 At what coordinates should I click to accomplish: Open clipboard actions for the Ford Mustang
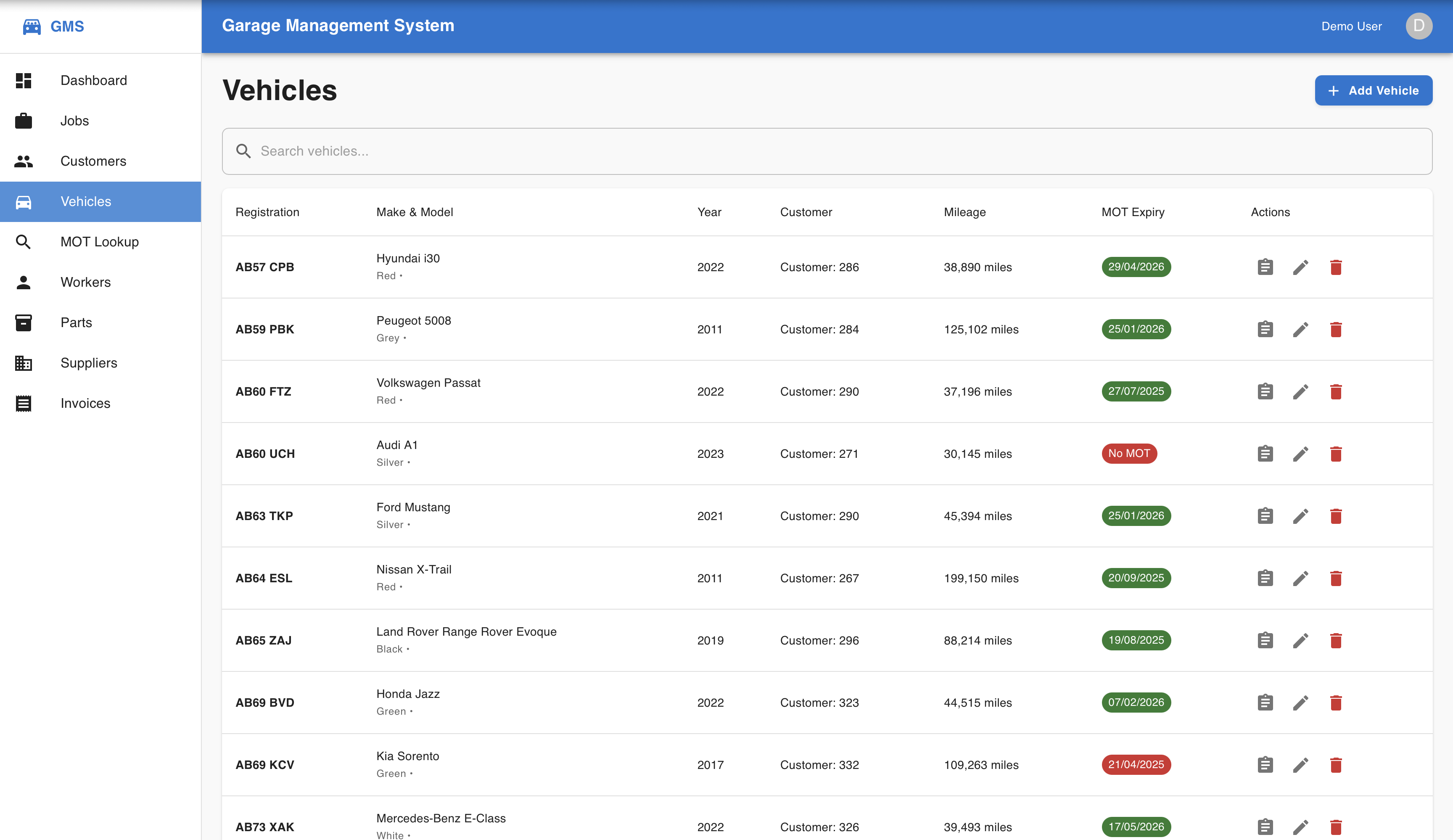[1265, 516]
